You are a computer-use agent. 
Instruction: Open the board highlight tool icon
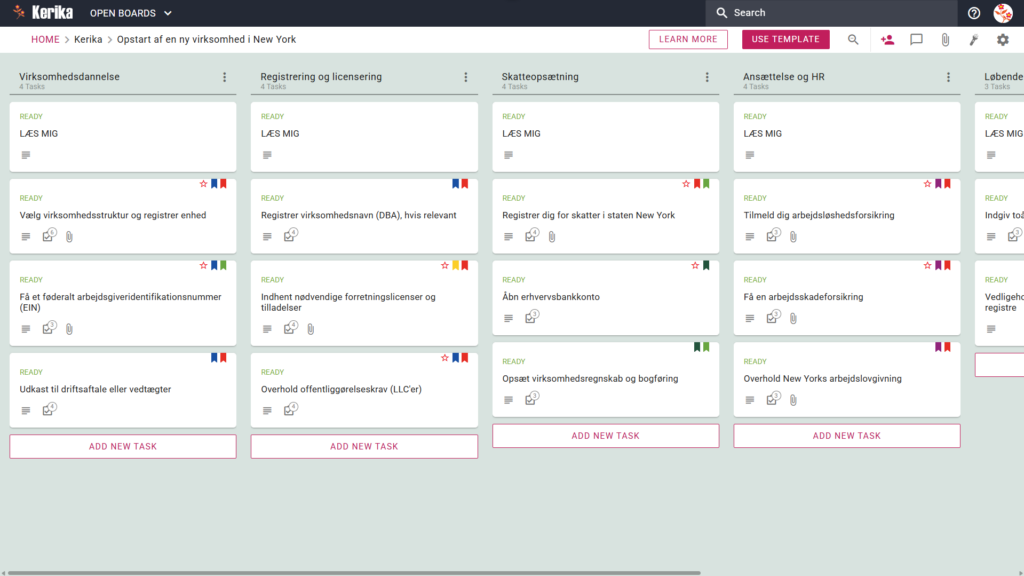(974, 39)
